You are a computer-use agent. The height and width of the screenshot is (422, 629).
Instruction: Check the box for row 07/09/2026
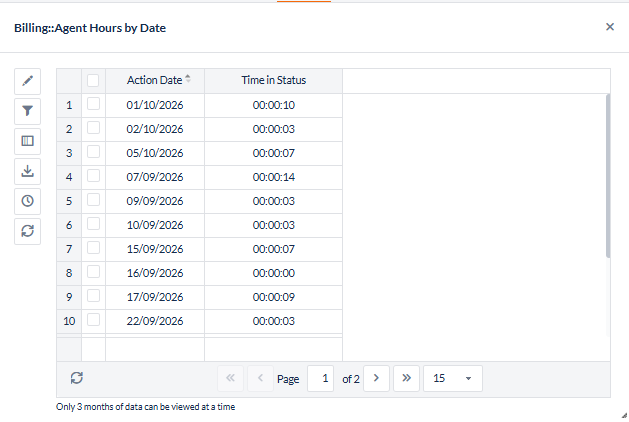click(x=93, y=176)
